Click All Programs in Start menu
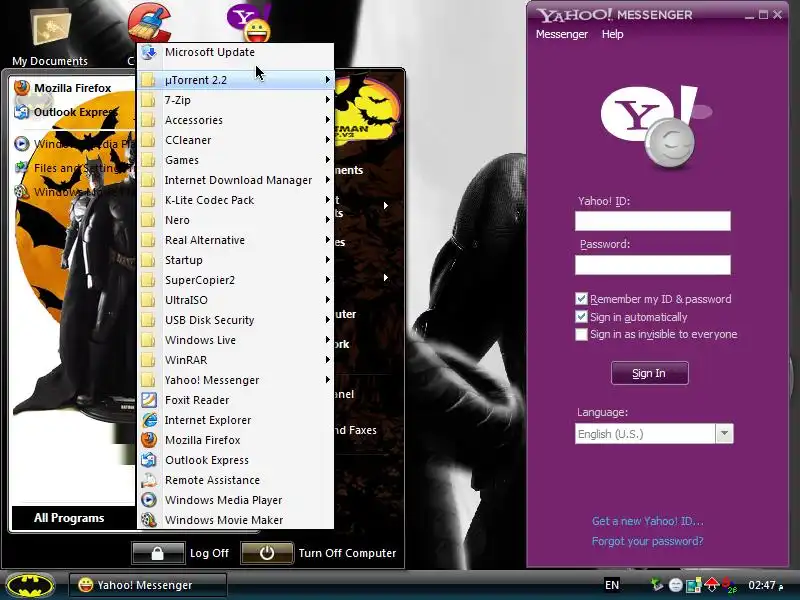Viewport: 800px width, 600px height. [69, 518]
